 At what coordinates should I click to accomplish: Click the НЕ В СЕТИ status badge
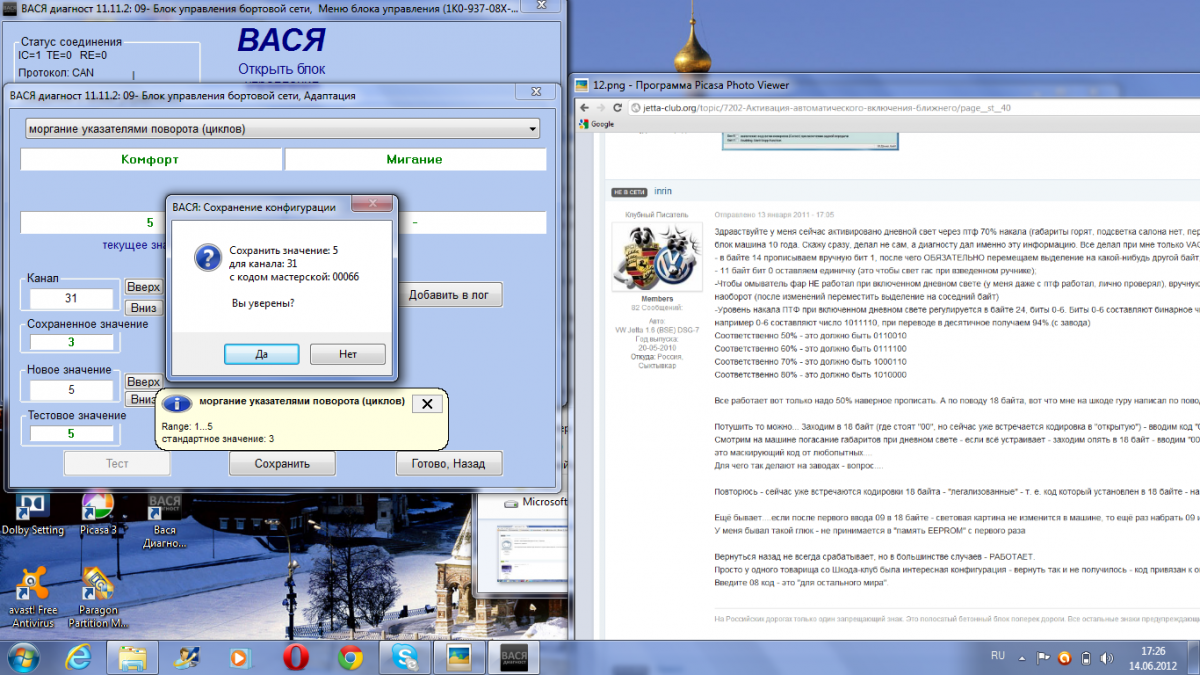[x=629, y=191]
